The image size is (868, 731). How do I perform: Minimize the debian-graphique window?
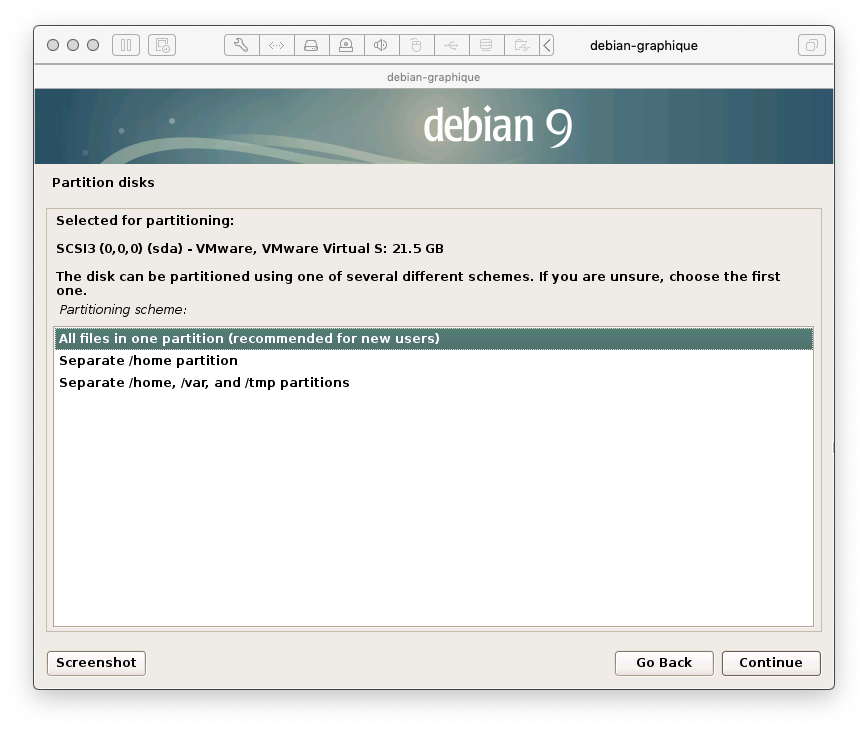(73, 45)
